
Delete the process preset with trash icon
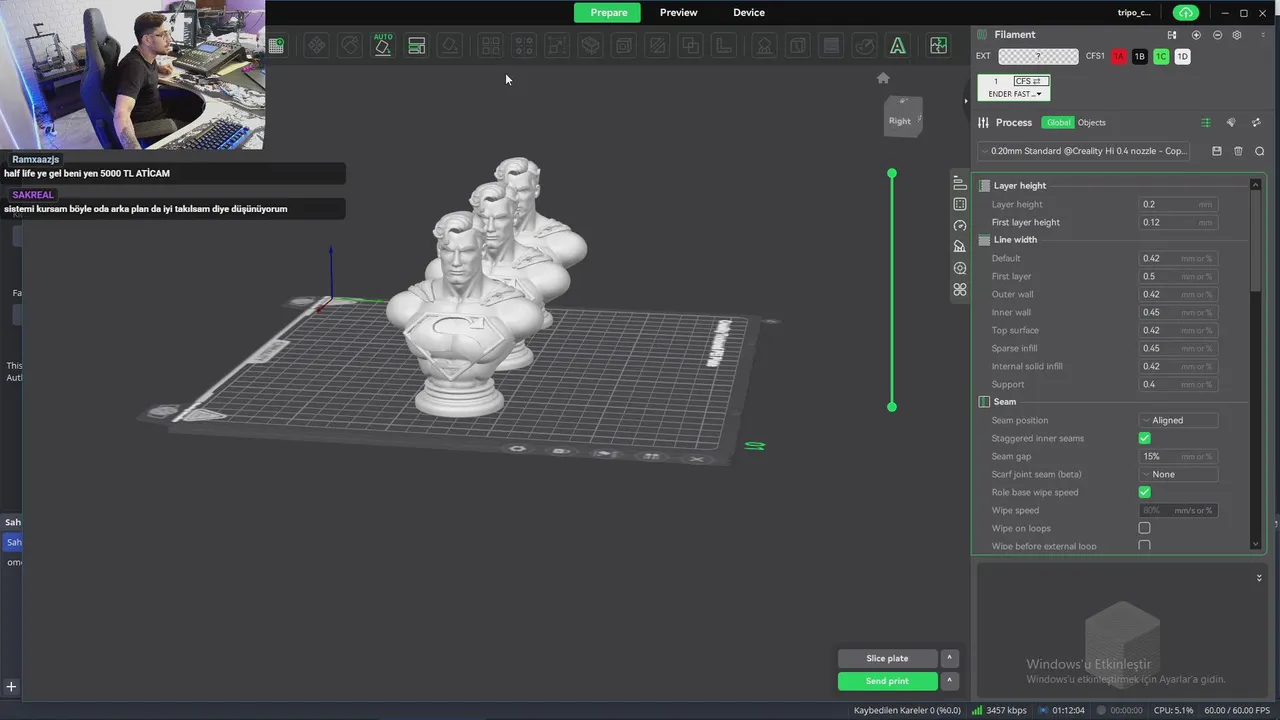pos(1238,151)
